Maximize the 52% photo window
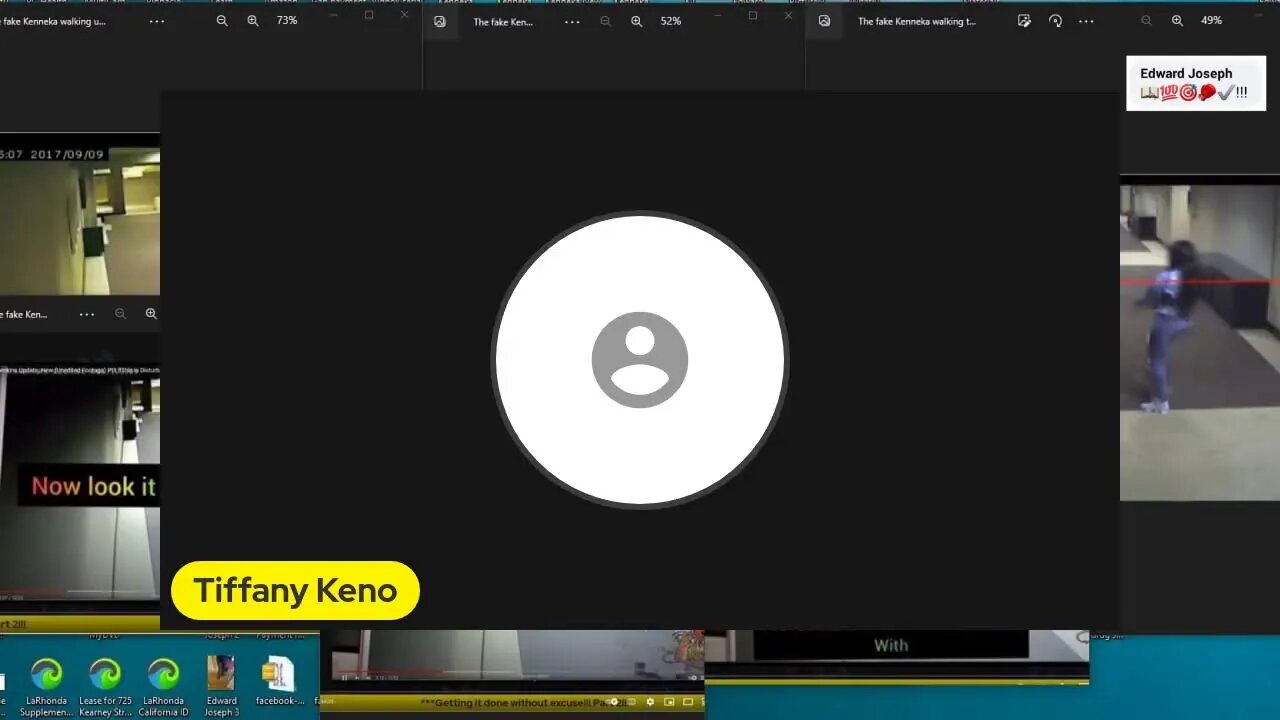1280x720 pixels. (753, 16)
